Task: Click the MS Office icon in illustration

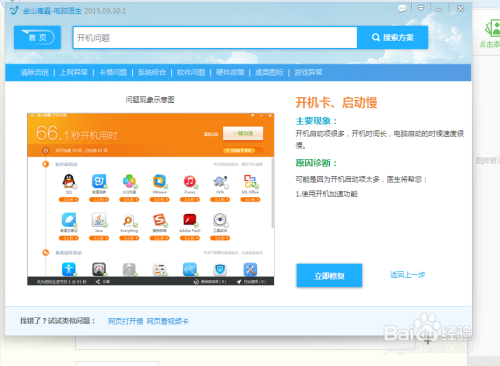Action: pos(250,181)
